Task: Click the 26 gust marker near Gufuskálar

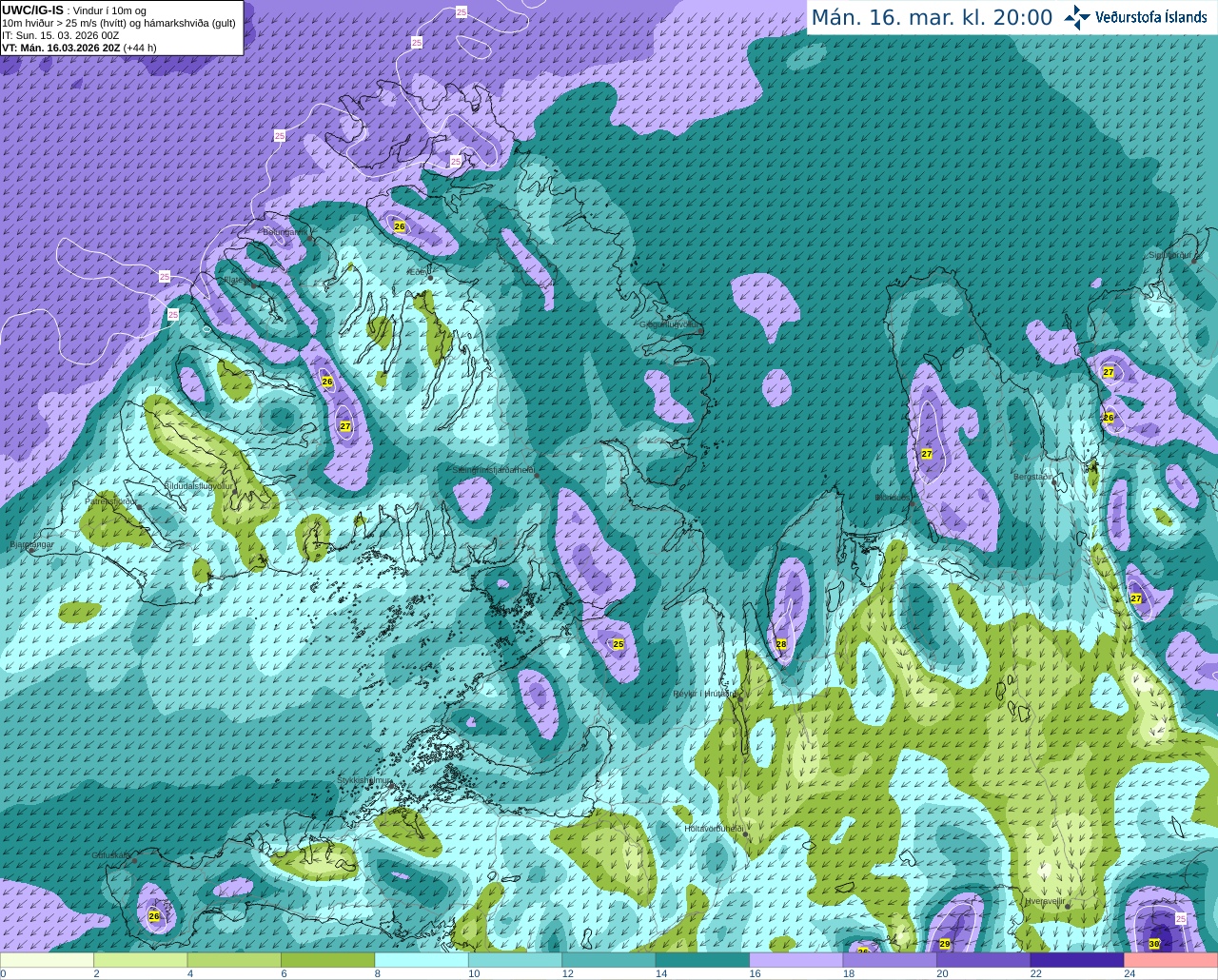Action: coord(154,916)
